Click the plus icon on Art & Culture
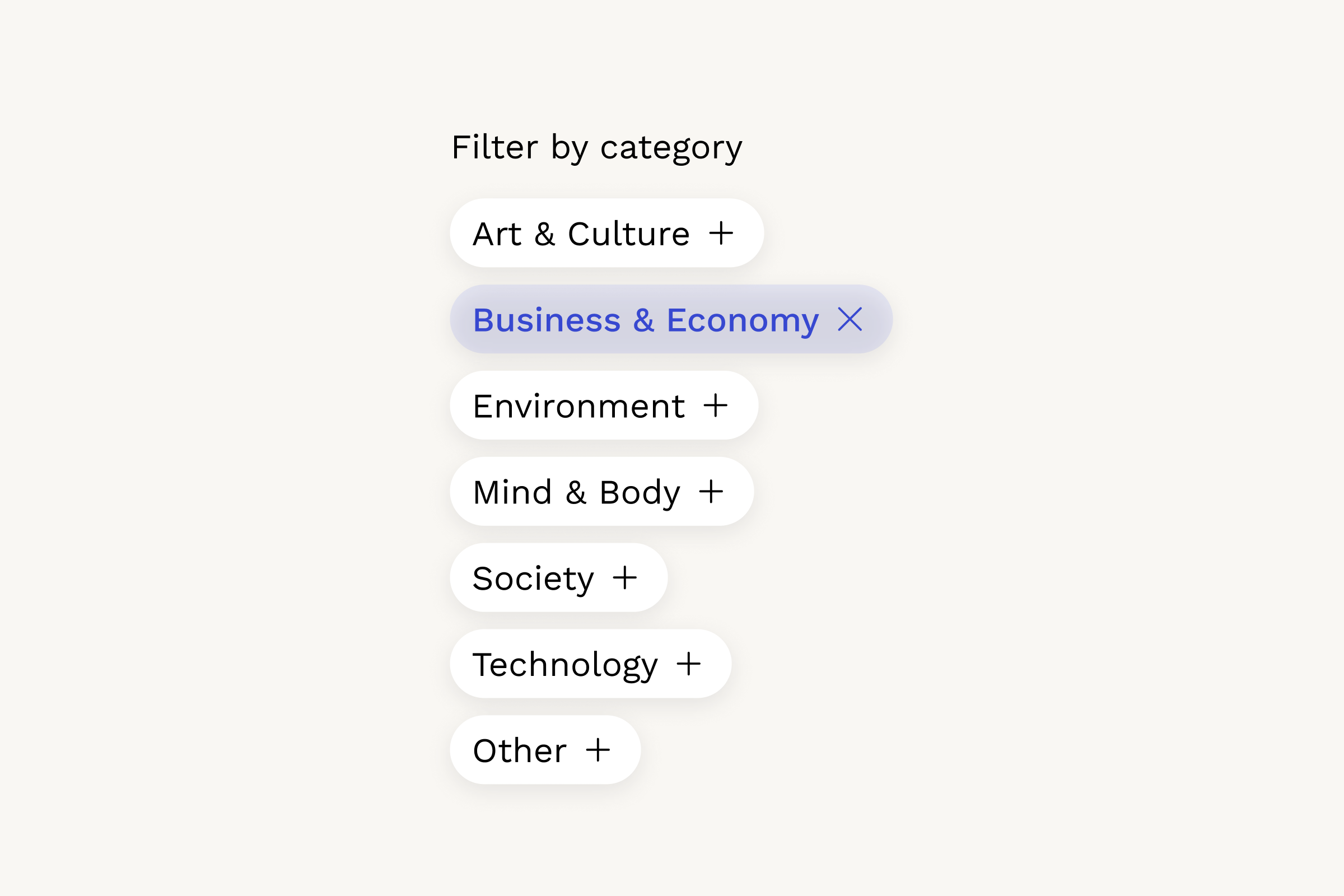This screenshot has width=1344, height=896. (x=721, y=233)
